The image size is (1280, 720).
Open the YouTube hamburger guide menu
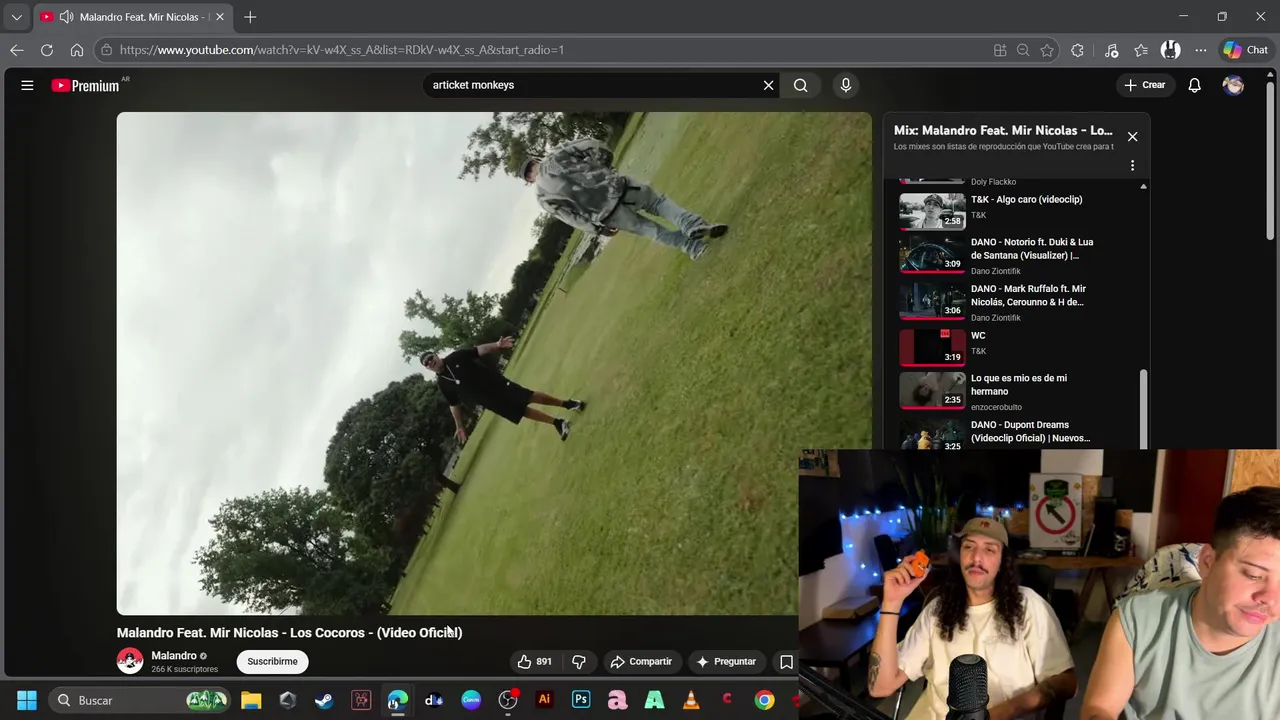coord(27,85)
